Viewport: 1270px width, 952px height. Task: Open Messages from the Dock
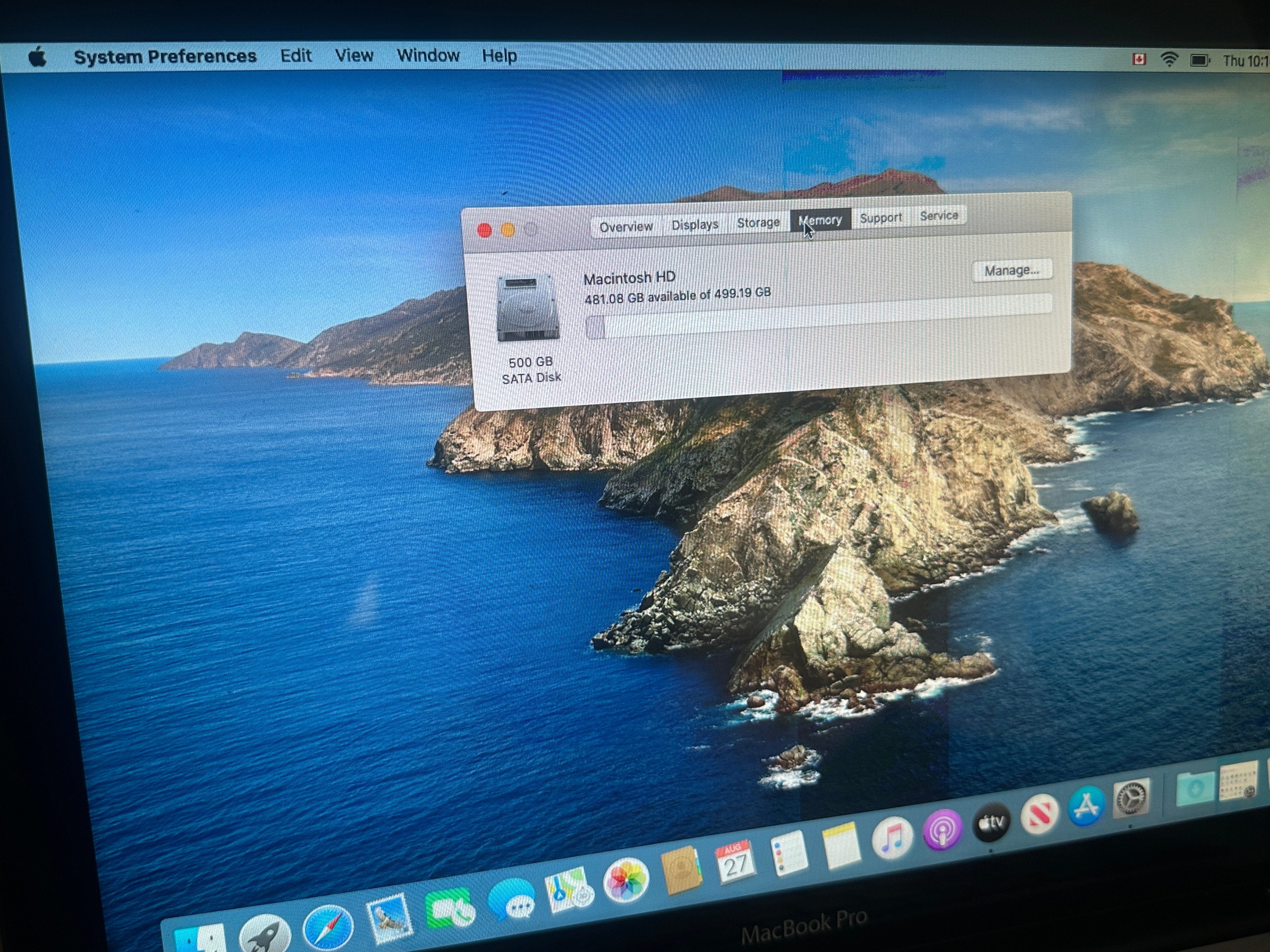512,899
